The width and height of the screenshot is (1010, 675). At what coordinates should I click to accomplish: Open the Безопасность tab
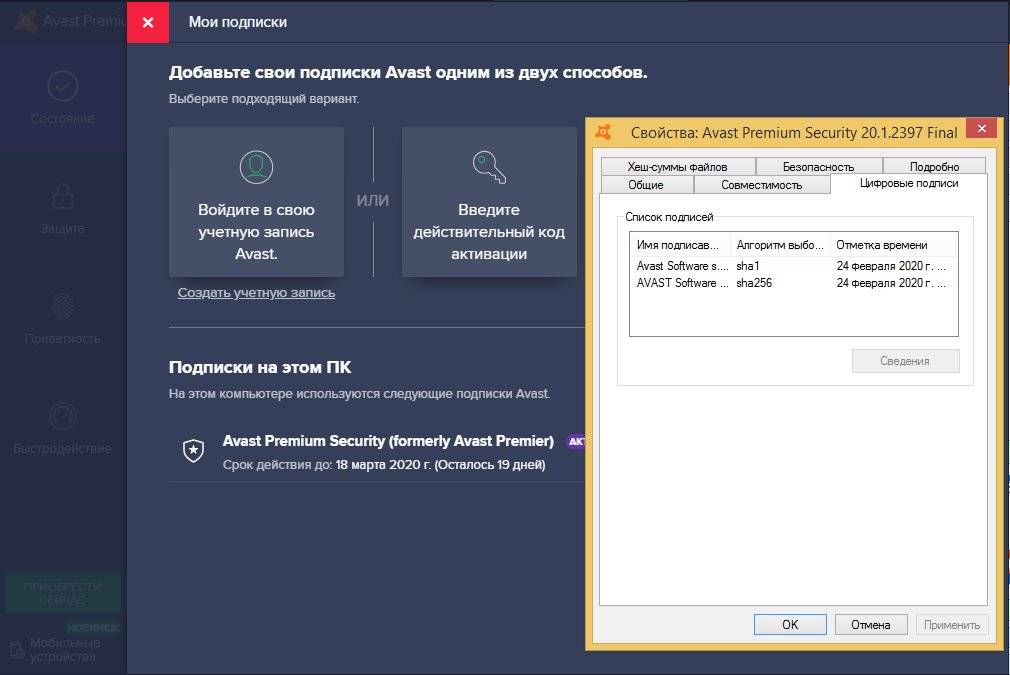click(x=818, y=166)
